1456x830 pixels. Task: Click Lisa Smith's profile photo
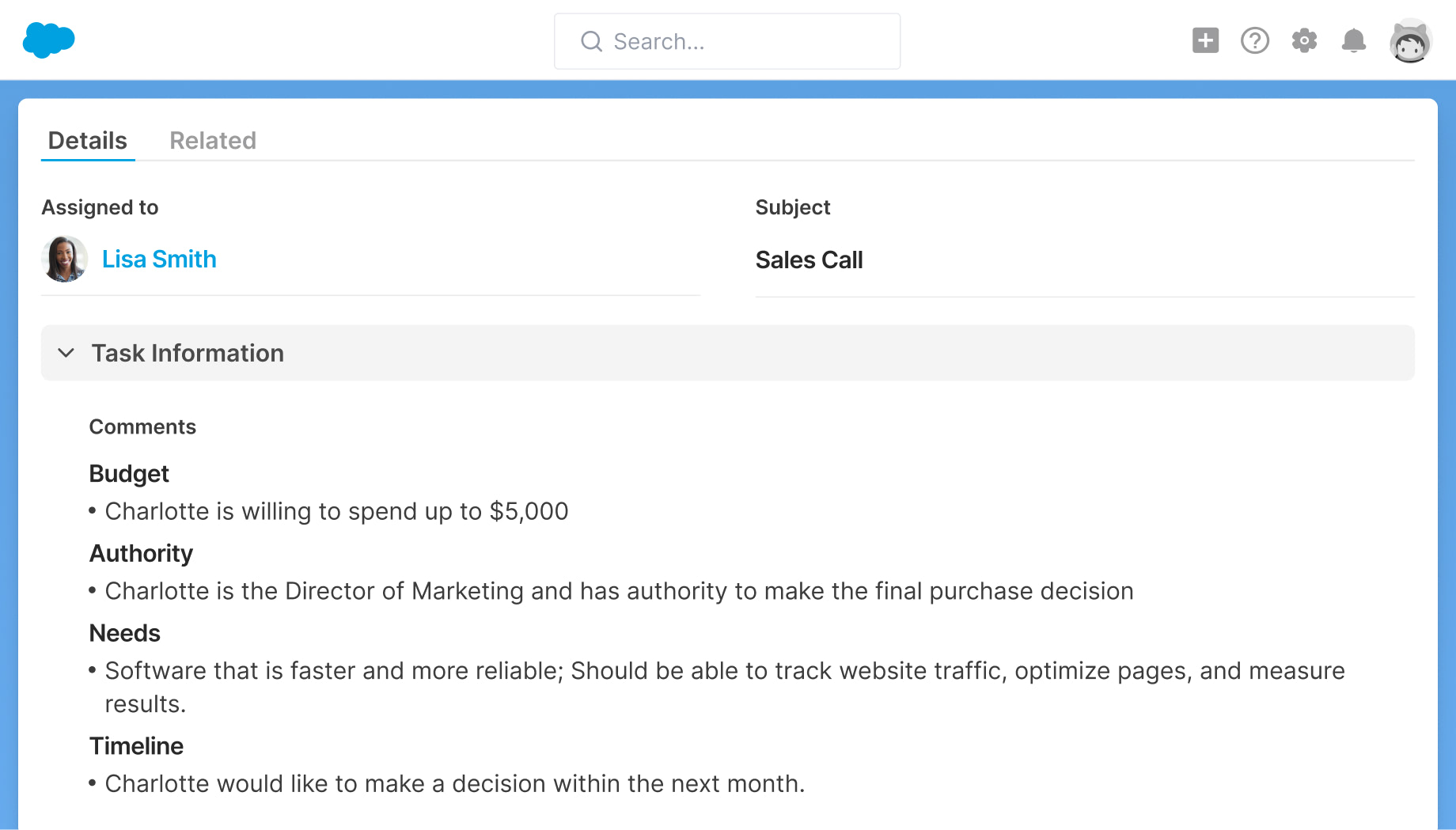pos(64,259)
